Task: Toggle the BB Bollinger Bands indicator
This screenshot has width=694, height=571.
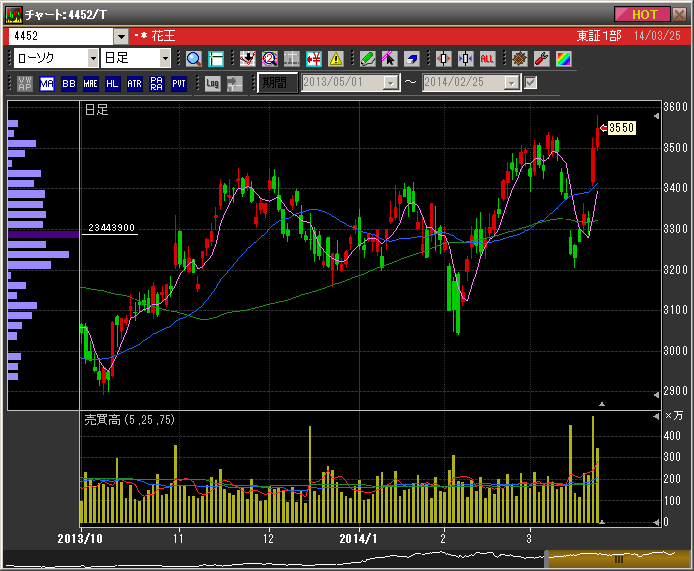Action: pyautogui.click(x=69, y=84)
